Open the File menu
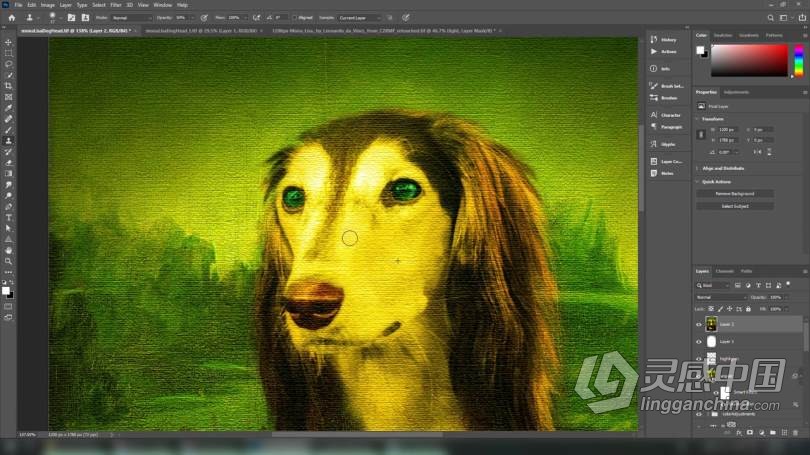810x455 pixels. (x=19, y=5)
